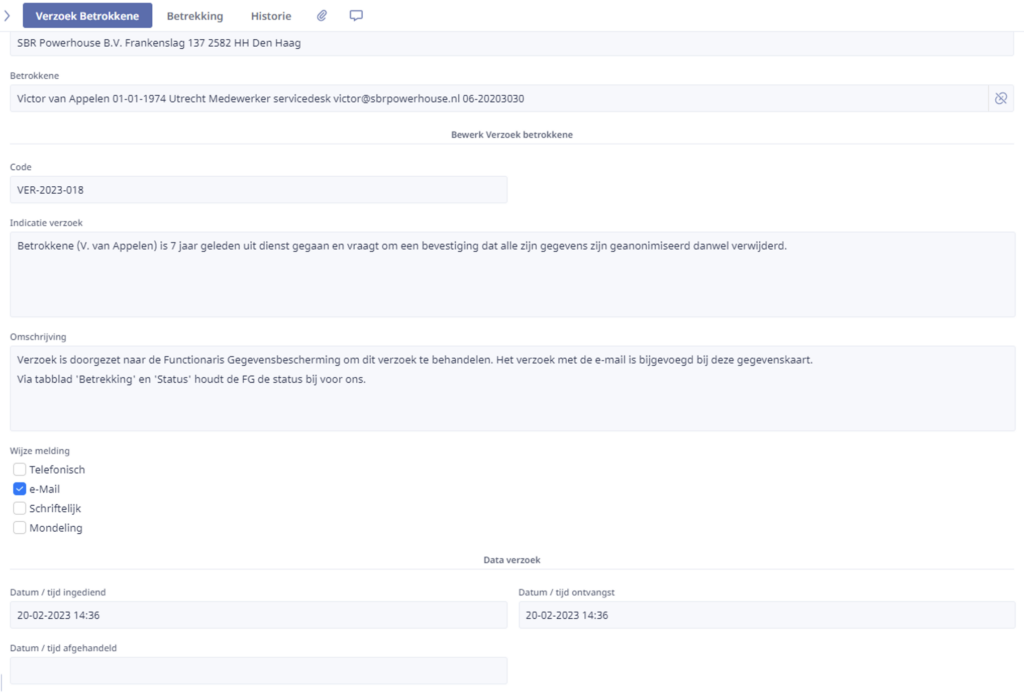
Task: Enable the Telefonisch checkbox
Action: (19, 469)
